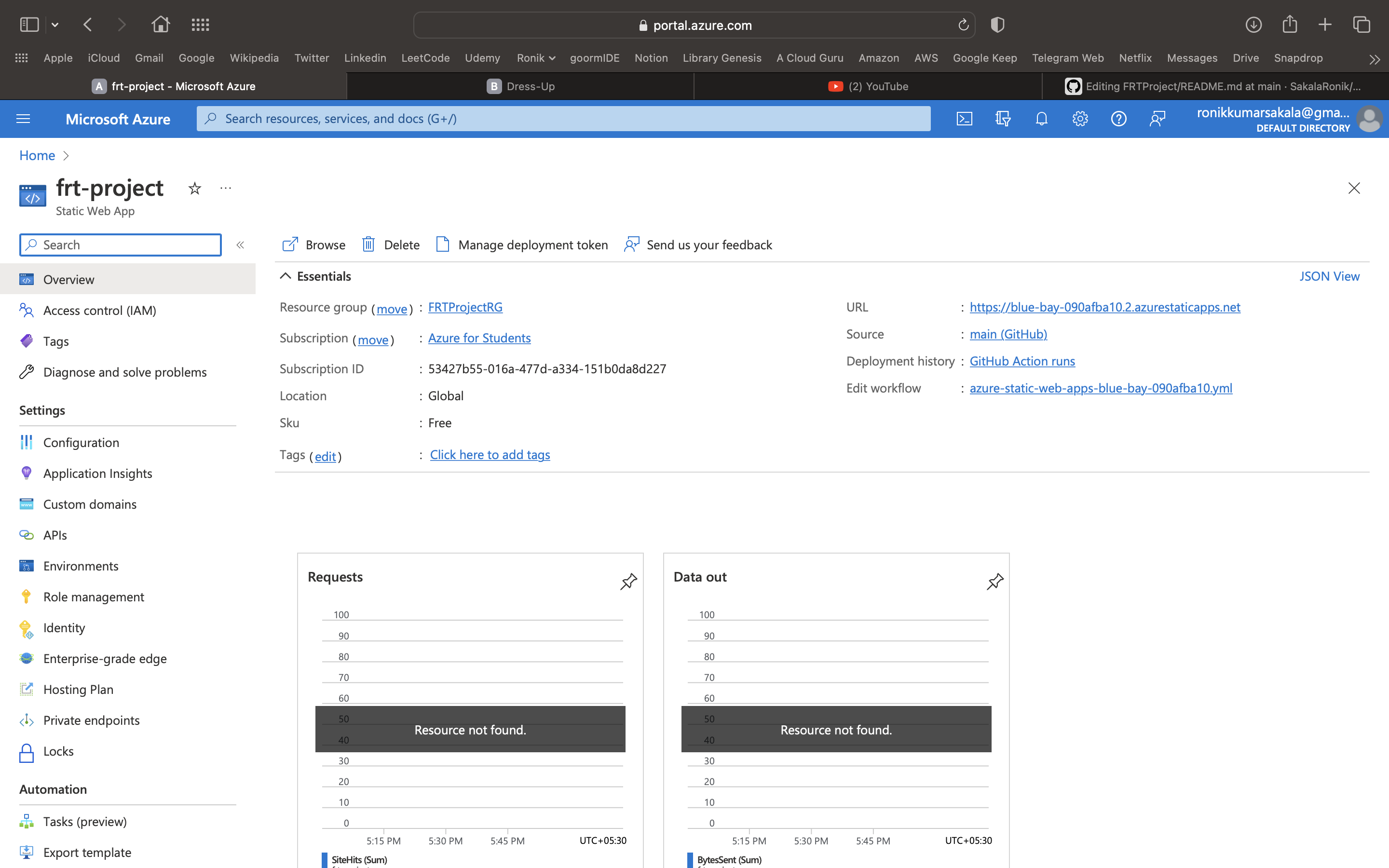Open Hosting Plan
The height and width of the screenshot is (868, 1389).
click(127, 690)
